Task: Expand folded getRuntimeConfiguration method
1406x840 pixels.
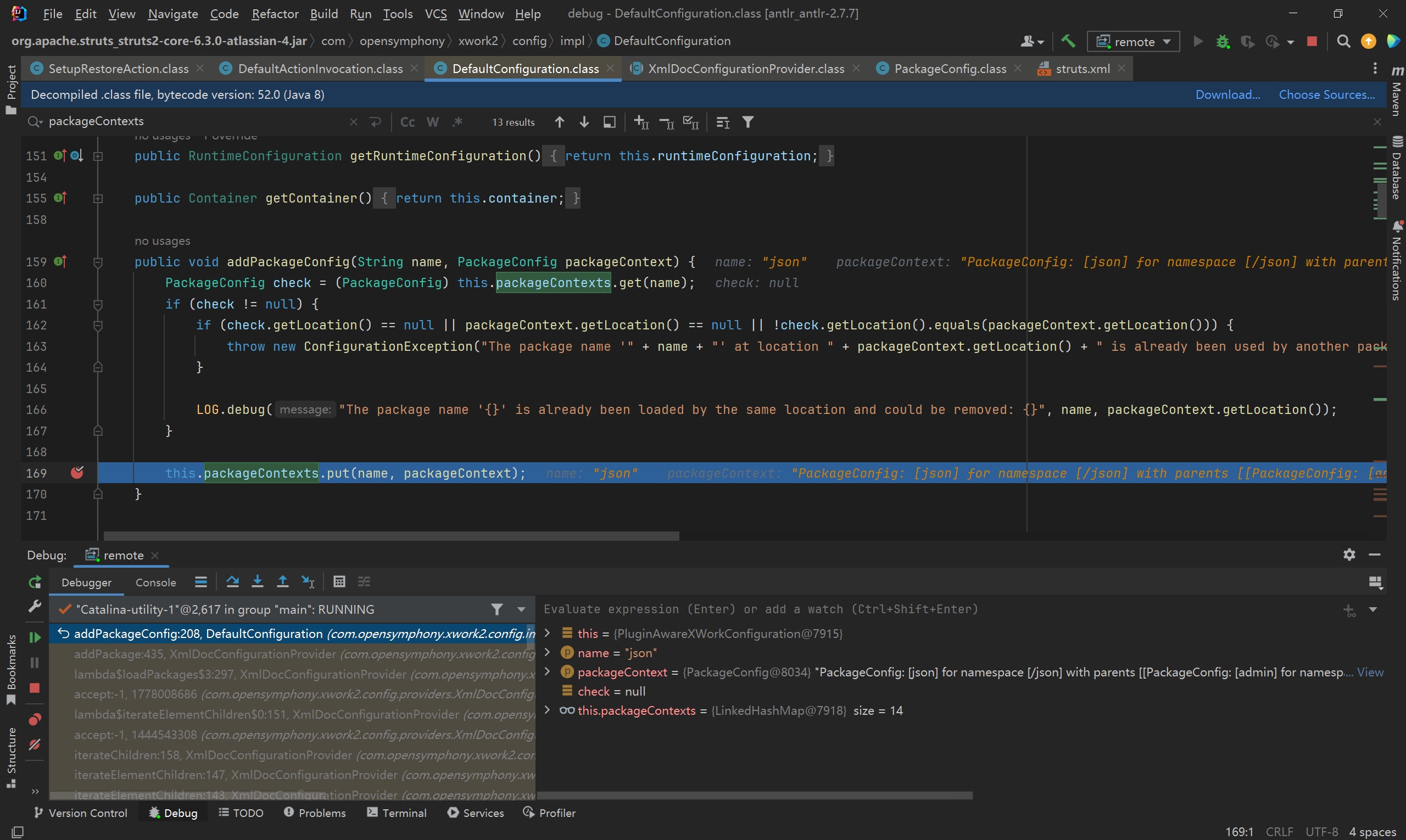Action: click(97, 156)
